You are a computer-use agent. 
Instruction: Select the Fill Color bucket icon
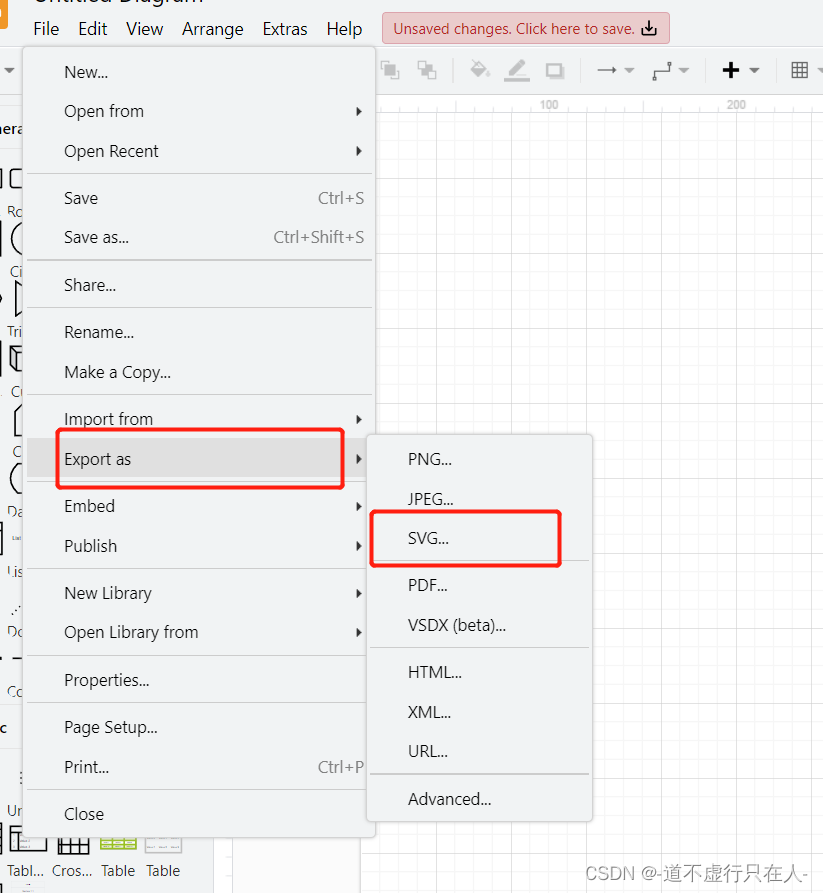(x=480, y=70)
